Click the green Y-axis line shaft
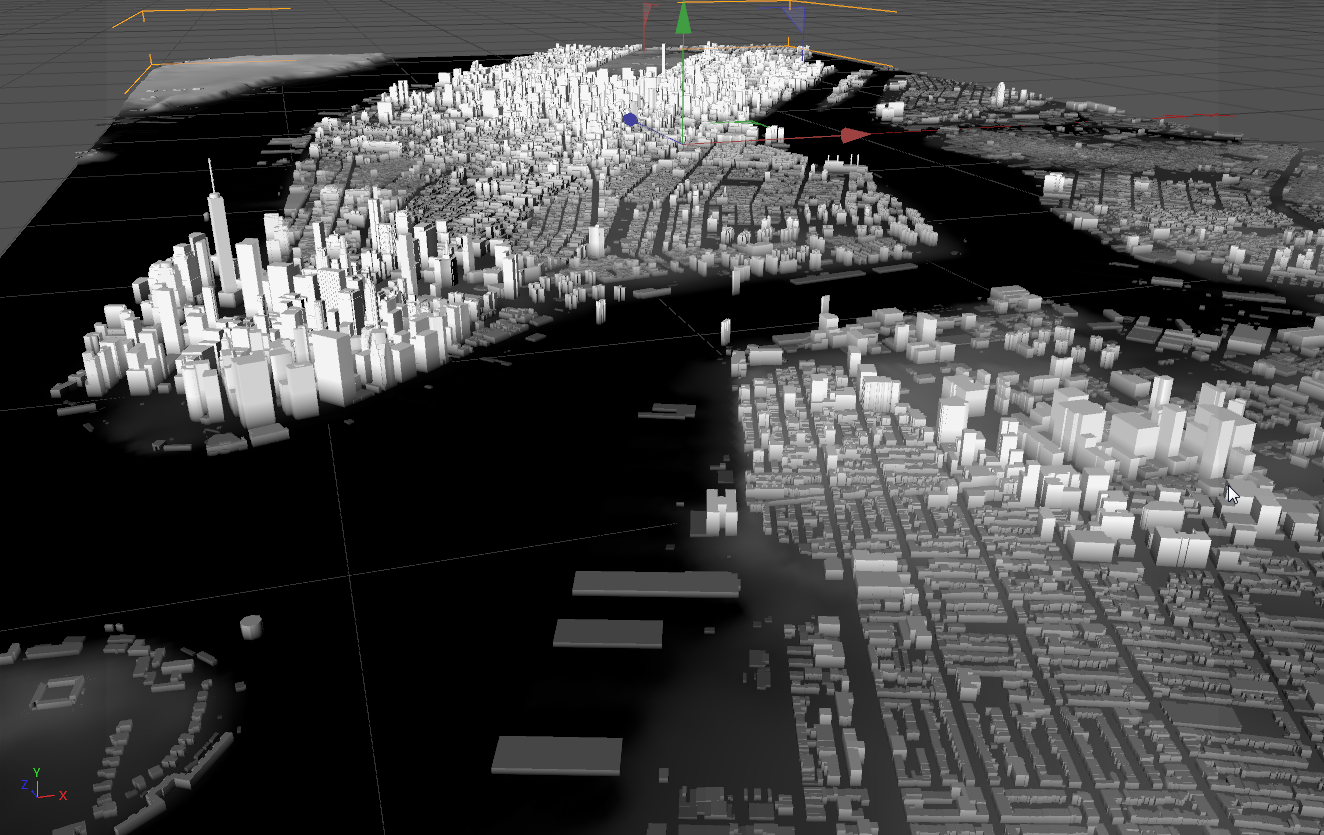Screen dimensions: 1324x835 coord(683,88)
